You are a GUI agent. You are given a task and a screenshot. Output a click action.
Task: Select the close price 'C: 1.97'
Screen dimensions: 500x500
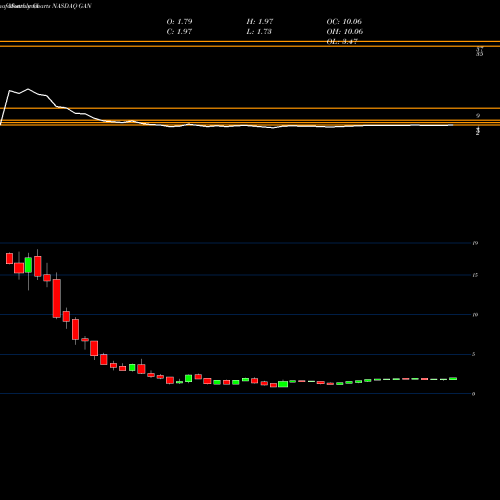pyautogui.click(x=179, y=31)
